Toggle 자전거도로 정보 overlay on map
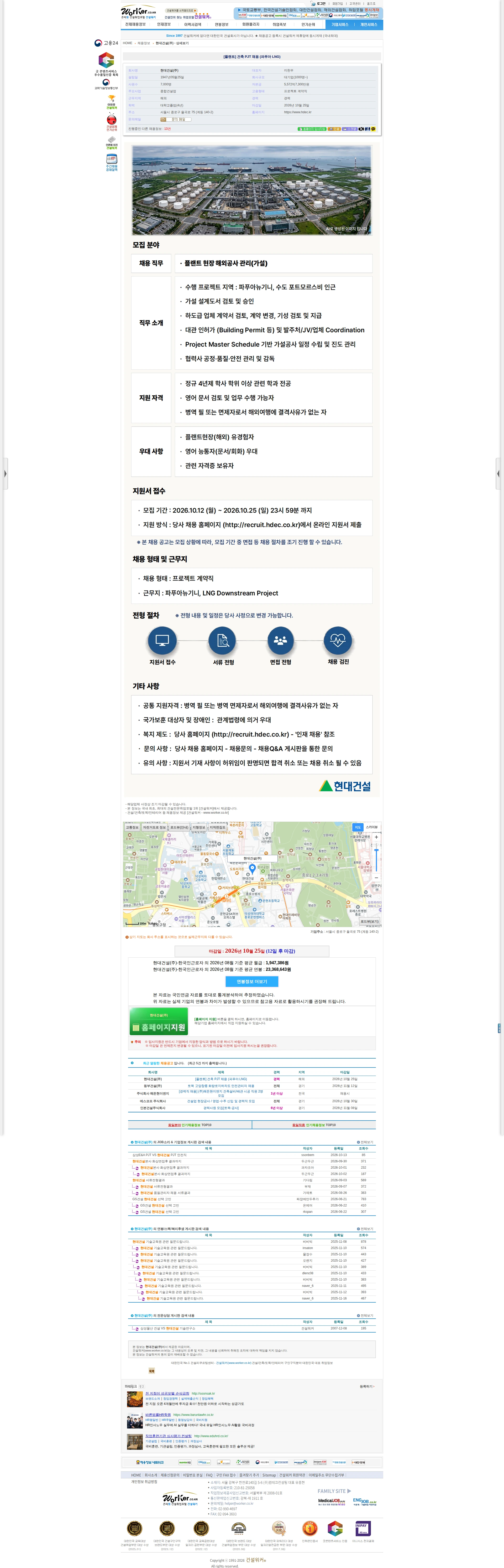Screen dimensions: 504x1568 click(x=154, y=827)
